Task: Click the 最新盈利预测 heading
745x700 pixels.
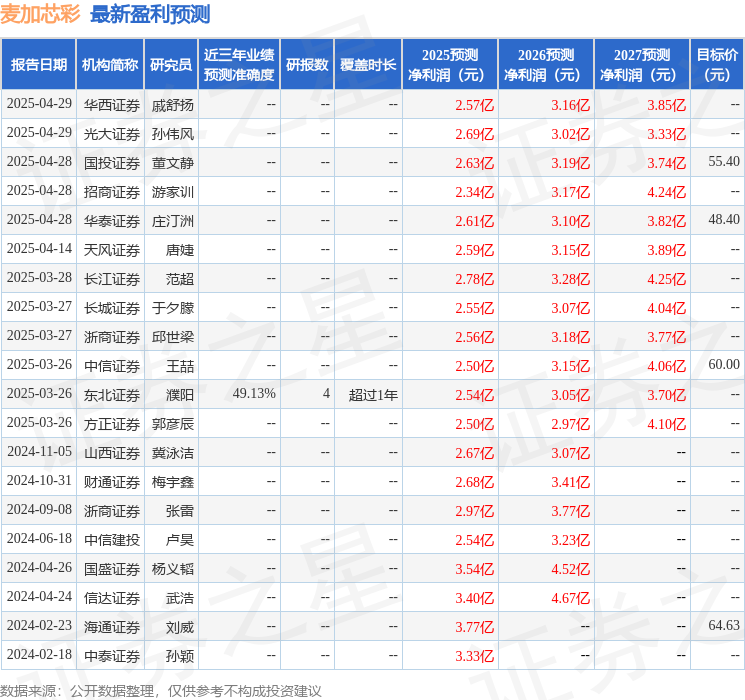Action: tap(150, 14)
